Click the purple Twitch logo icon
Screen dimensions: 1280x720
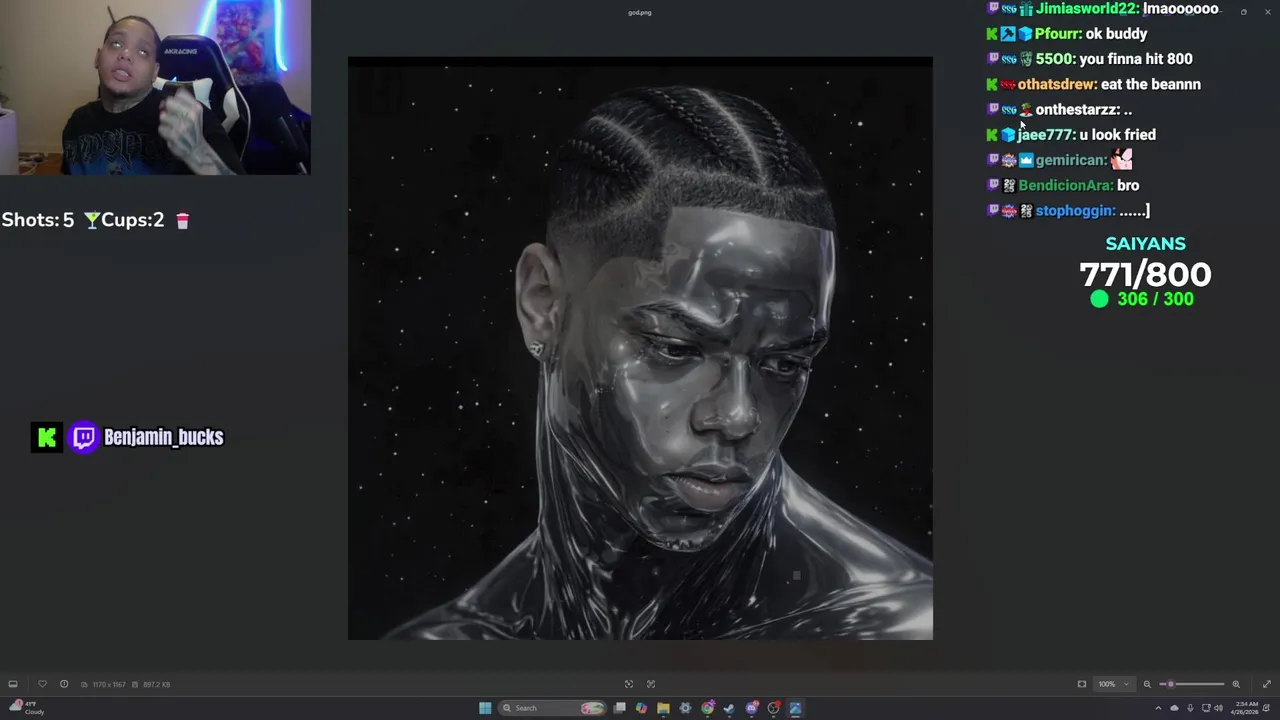[x=84, y=437]
